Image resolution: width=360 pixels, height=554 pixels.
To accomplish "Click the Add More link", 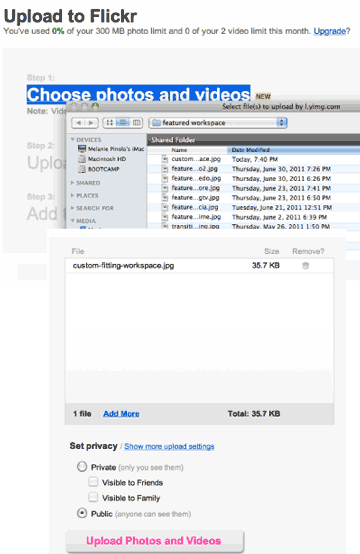I will 121,414.
